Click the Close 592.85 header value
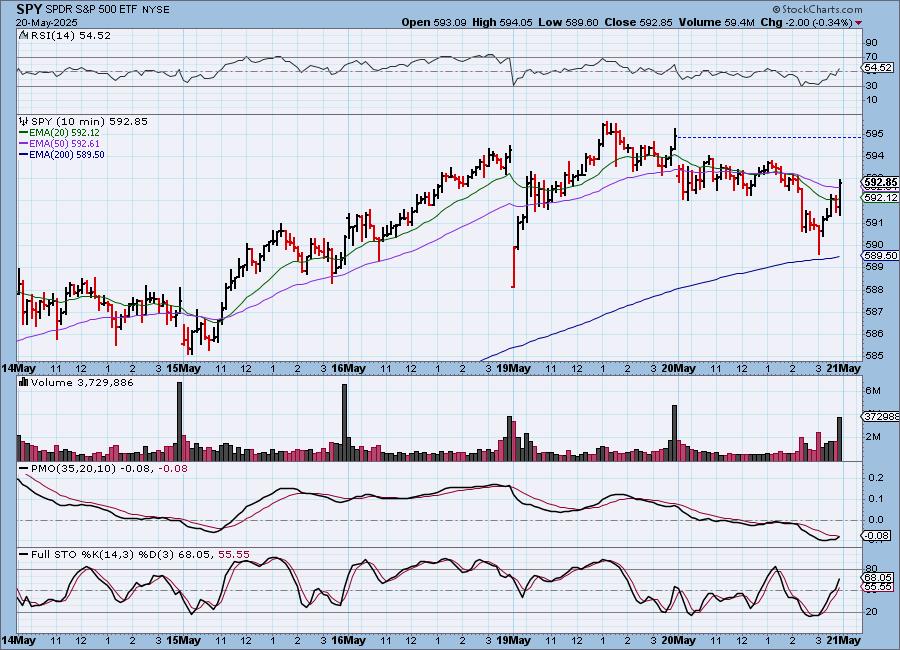This screenshot has height=650, width=900. (x=639, y=22)
